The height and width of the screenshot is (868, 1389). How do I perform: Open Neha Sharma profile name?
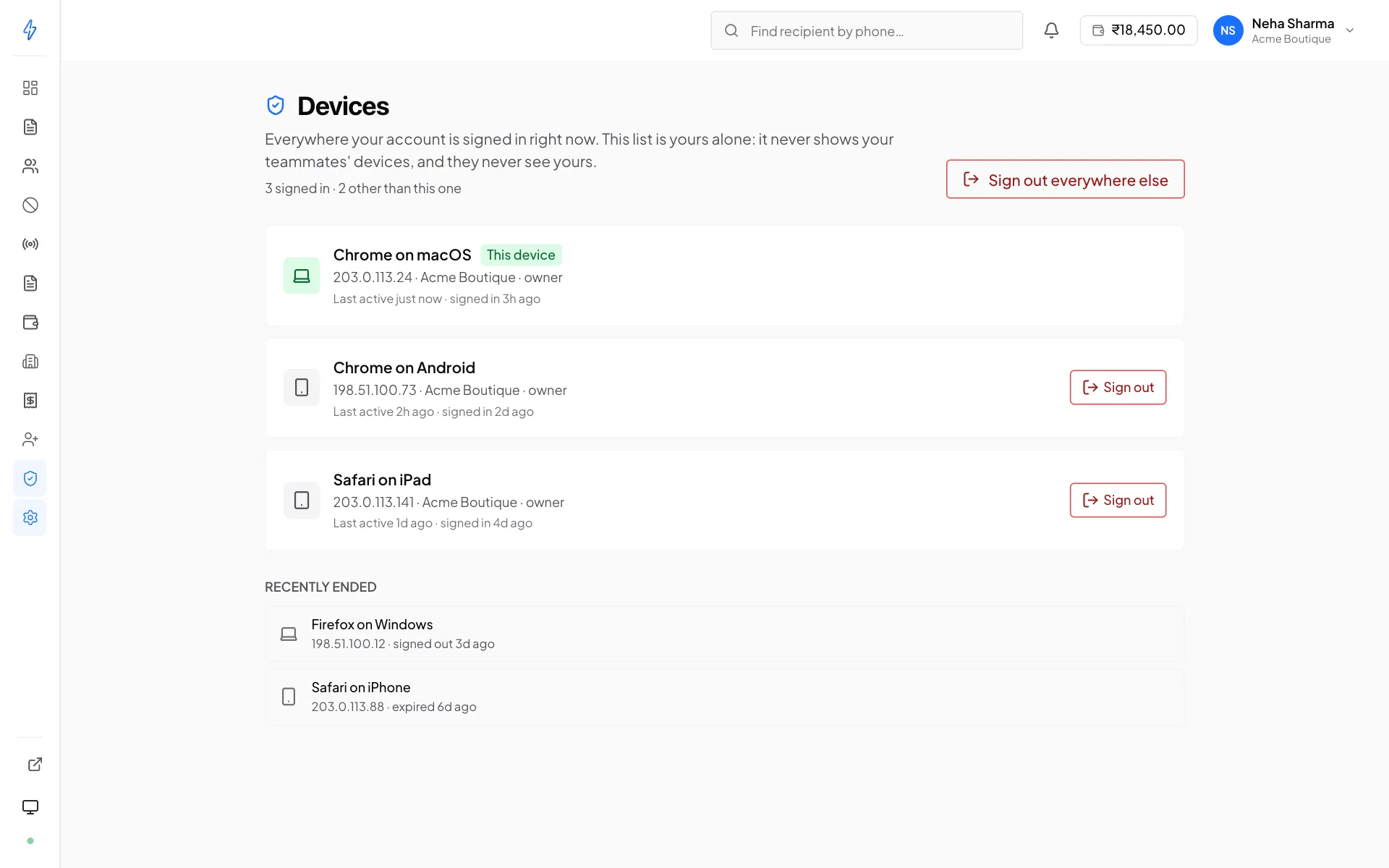tap(1293, 23)
